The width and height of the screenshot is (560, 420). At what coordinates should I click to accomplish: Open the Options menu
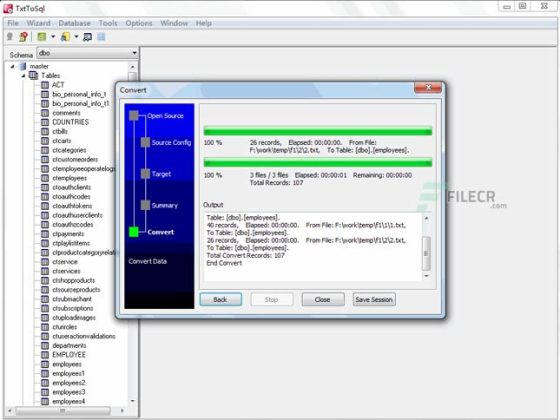tap(139, 23)
